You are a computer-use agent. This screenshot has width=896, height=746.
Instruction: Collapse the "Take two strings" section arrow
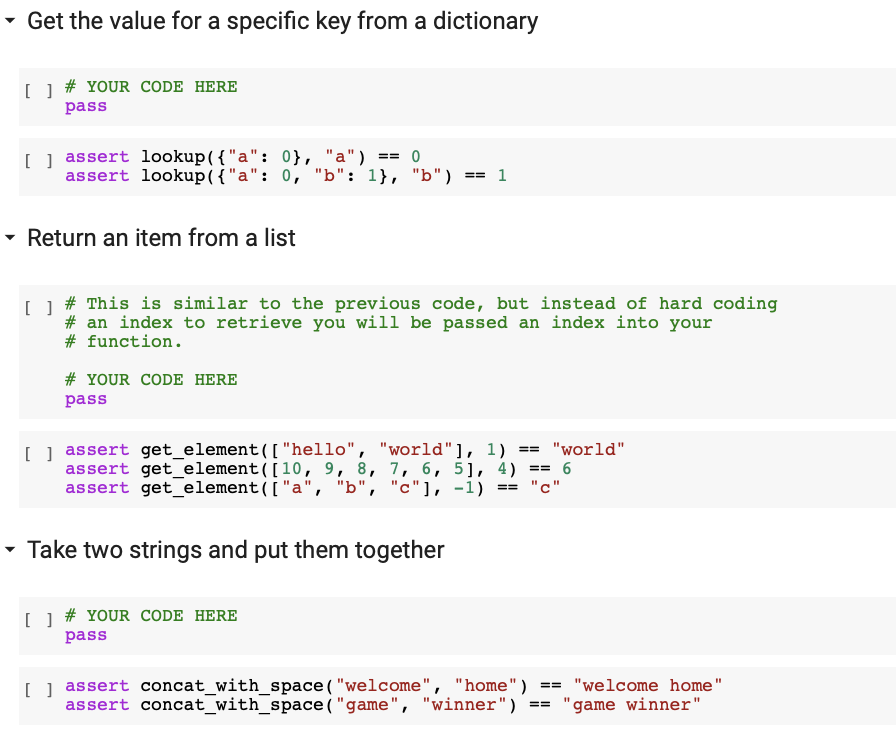point(10,551)
